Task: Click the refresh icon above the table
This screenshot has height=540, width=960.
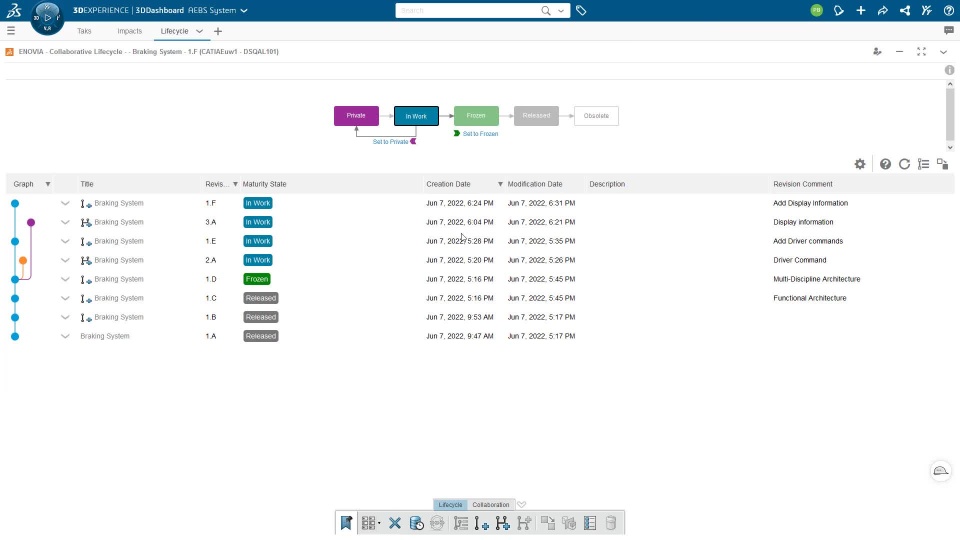Action: pos(904,164)
